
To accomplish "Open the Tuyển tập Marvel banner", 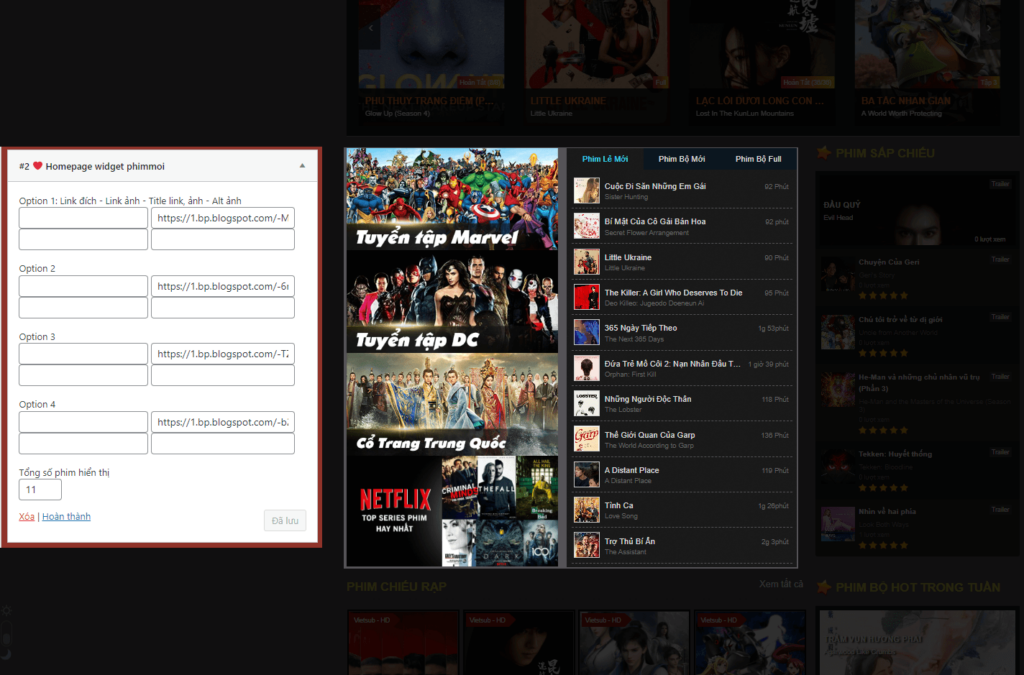I will tap(452, 199).
